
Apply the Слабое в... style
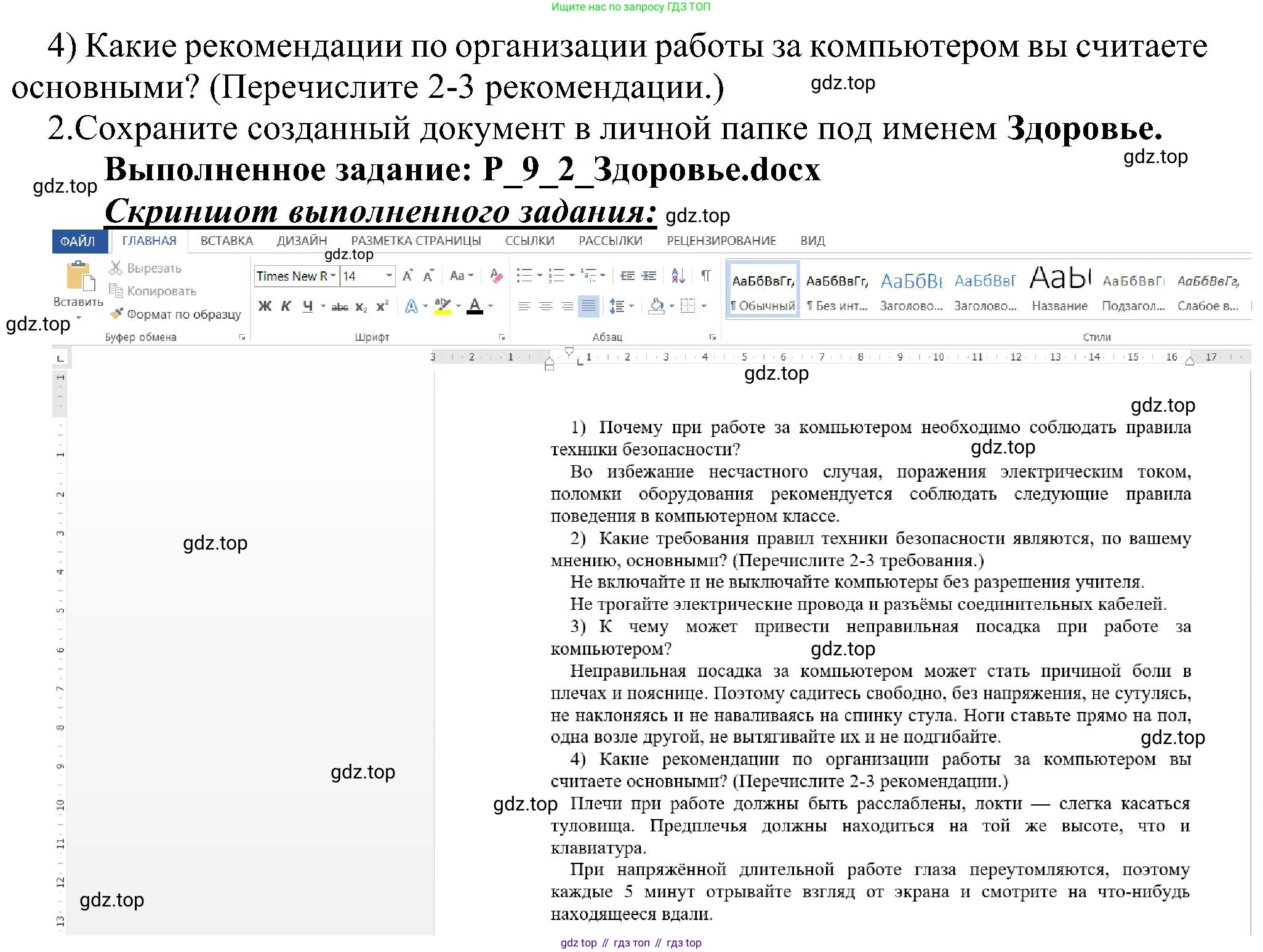coord(1208,290)
